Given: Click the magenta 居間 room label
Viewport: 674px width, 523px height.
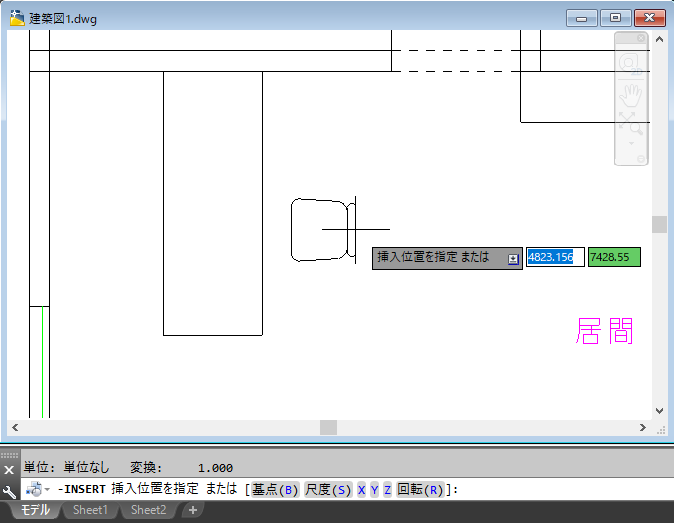Looking at the screenshot, I should coord(604,331).
